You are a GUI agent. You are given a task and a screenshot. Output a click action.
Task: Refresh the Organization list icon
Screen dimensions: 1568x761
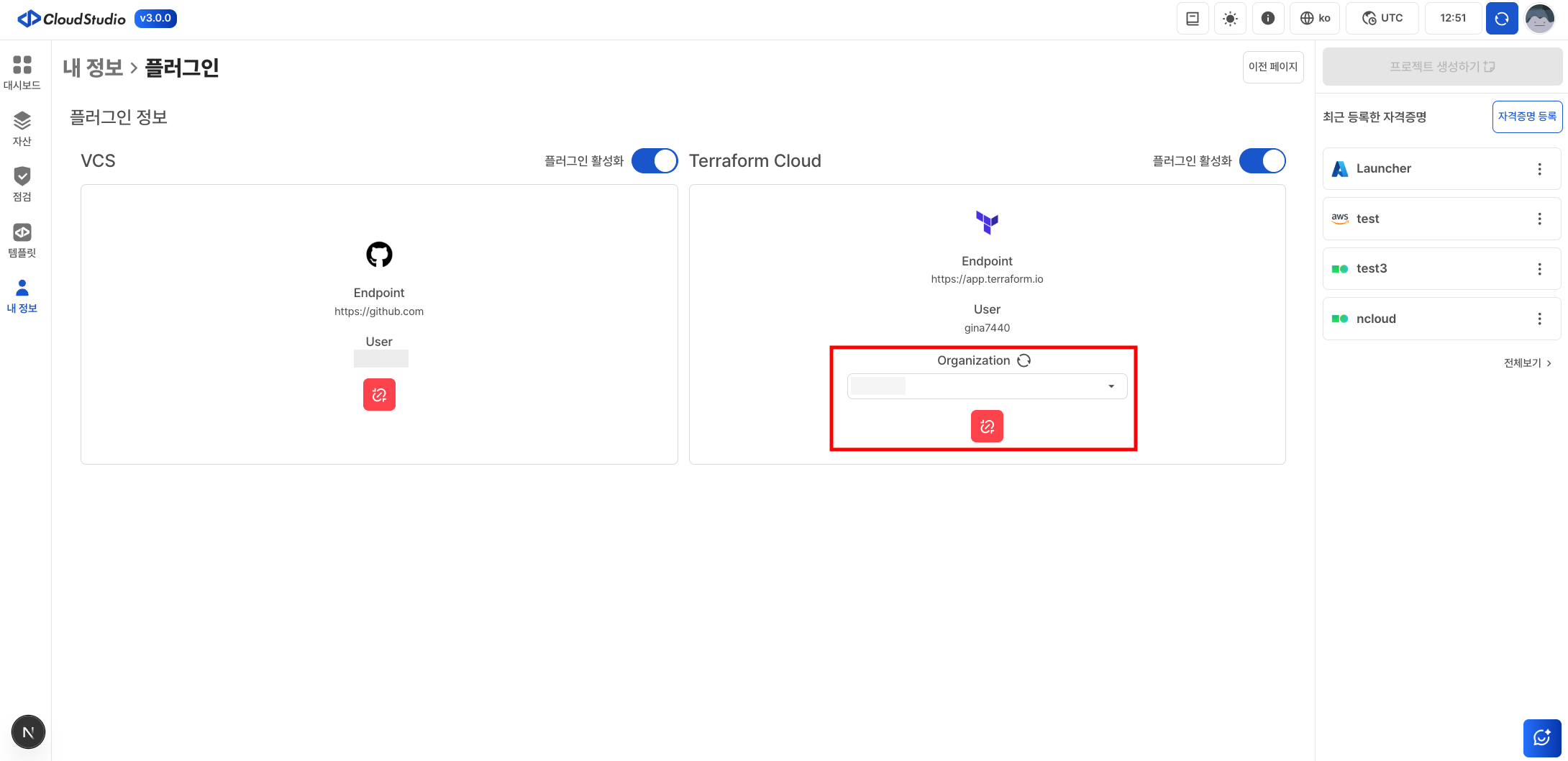click(x=1024, y=360)
